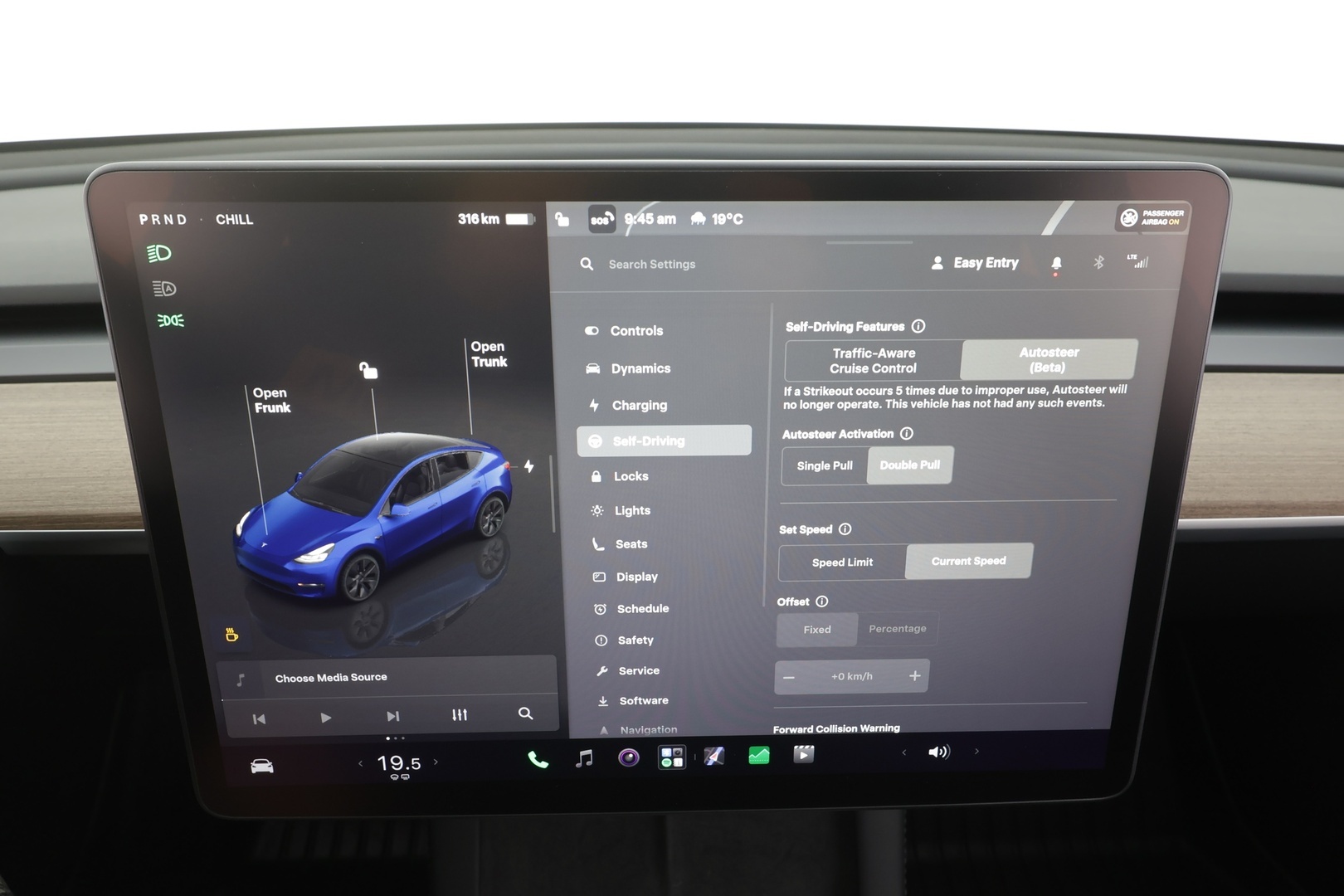Set speed to Current Speed
The width and height of the screenshot is (1344, 896).
click(x=969, y=561)
